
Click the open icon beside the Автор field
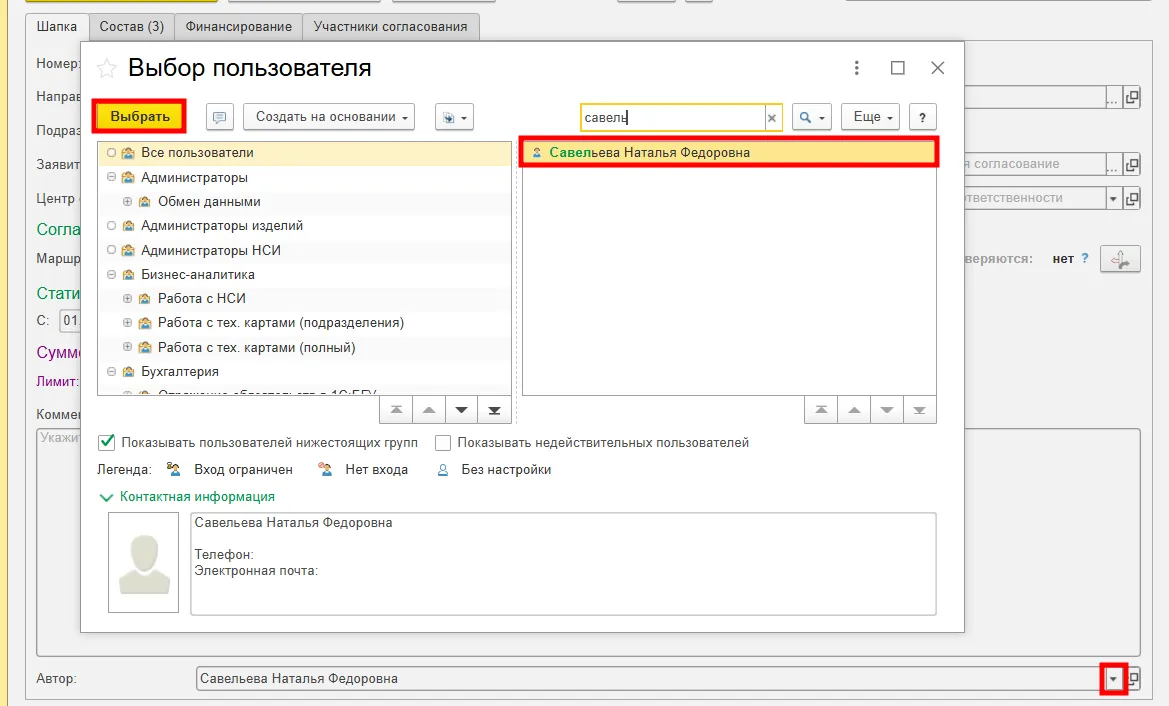pos(1134,678)
